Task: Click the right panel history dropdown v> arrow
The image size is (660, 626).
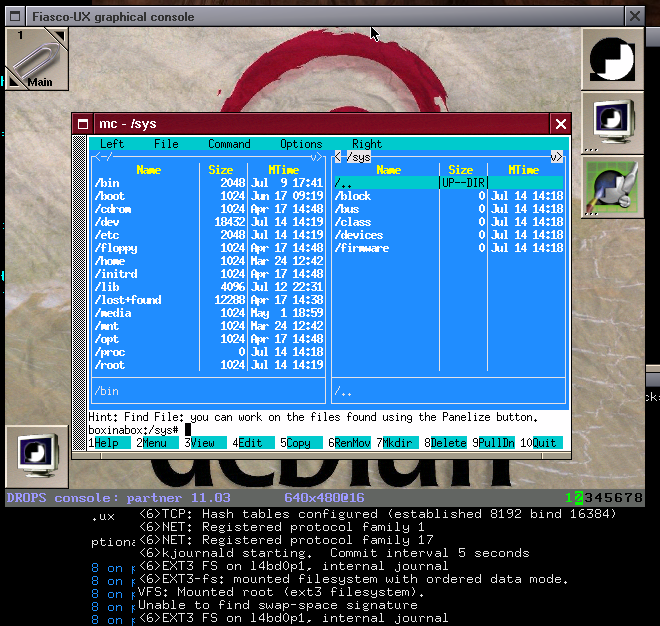Action: pyautogui.click(x=556, y=157)
